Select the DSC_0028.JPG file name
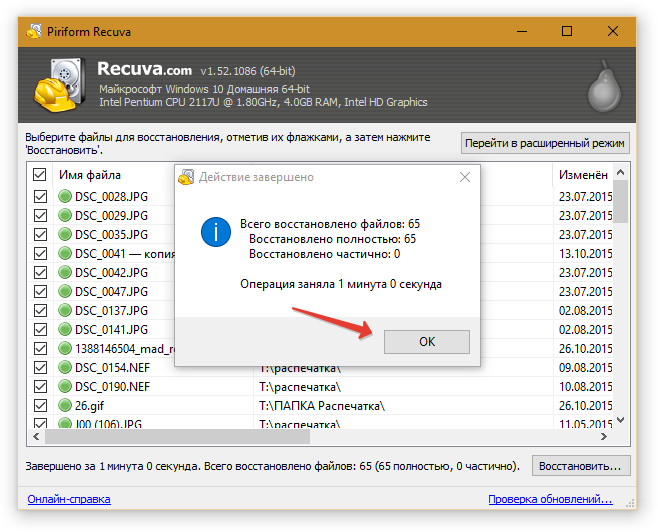The width and height of the screenshot is (658, 532). coord(111,196)
